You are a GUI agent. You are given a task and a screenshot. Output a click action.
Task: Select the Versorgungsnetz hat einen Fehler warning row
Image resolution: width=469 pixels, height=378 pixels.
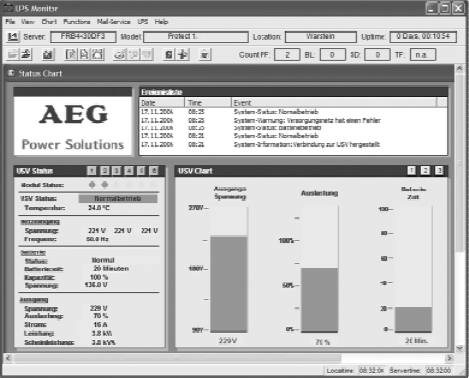(293, 120)
